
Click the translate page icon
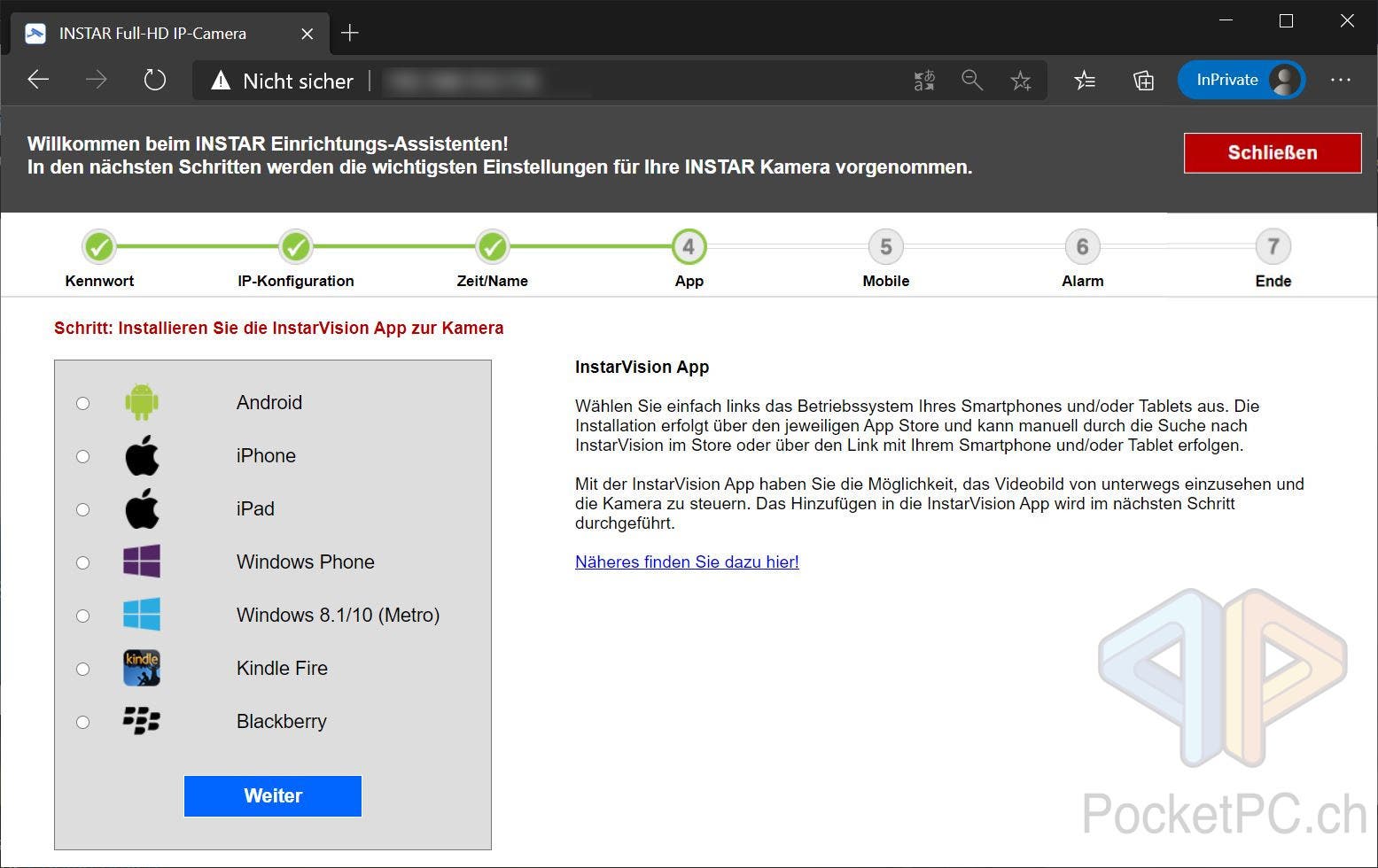pos(924,81)
